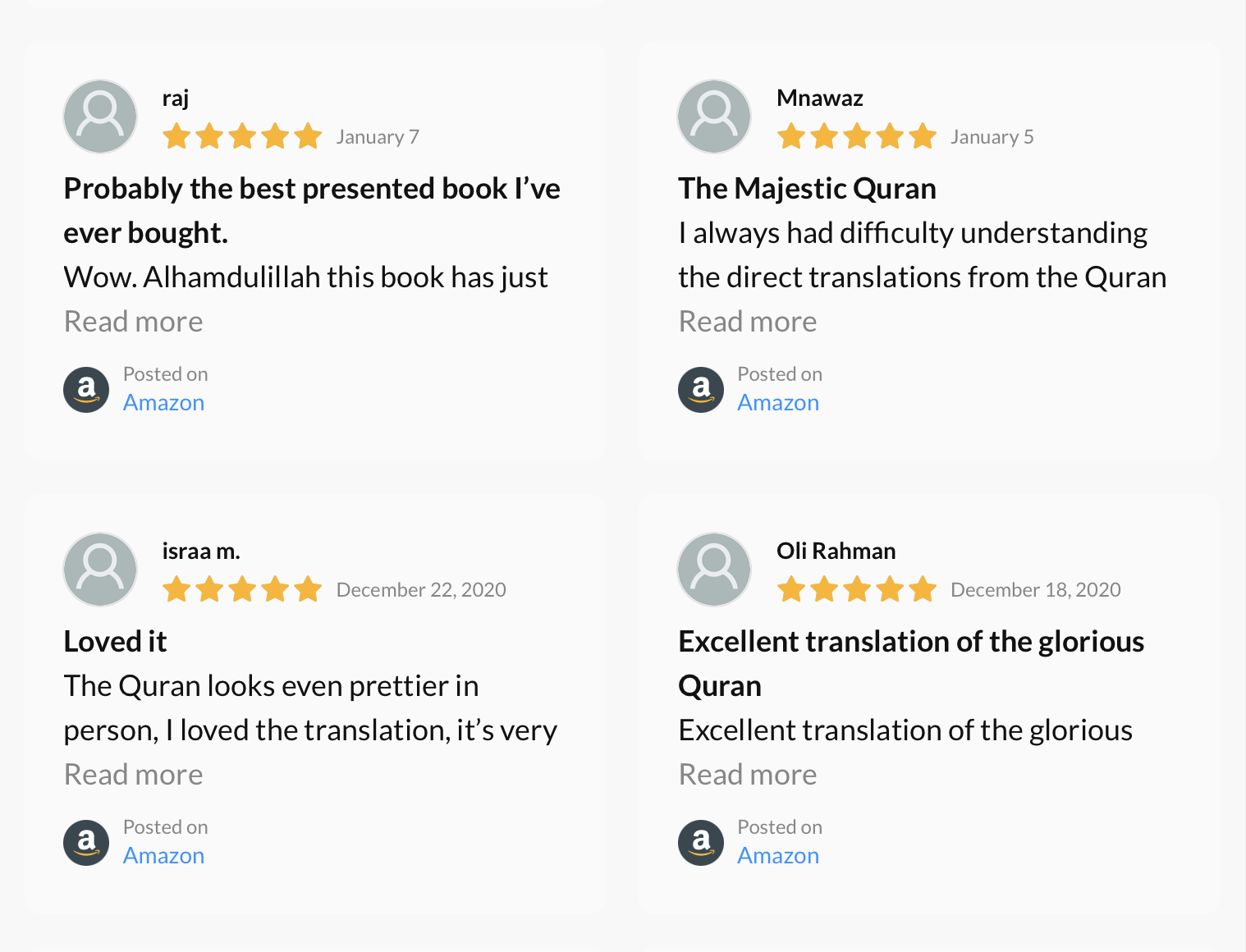This screenshot has width=1246, height=952.
Task: Expand Oli Rahman's review with Read more
Action: [x=748, y=775]
